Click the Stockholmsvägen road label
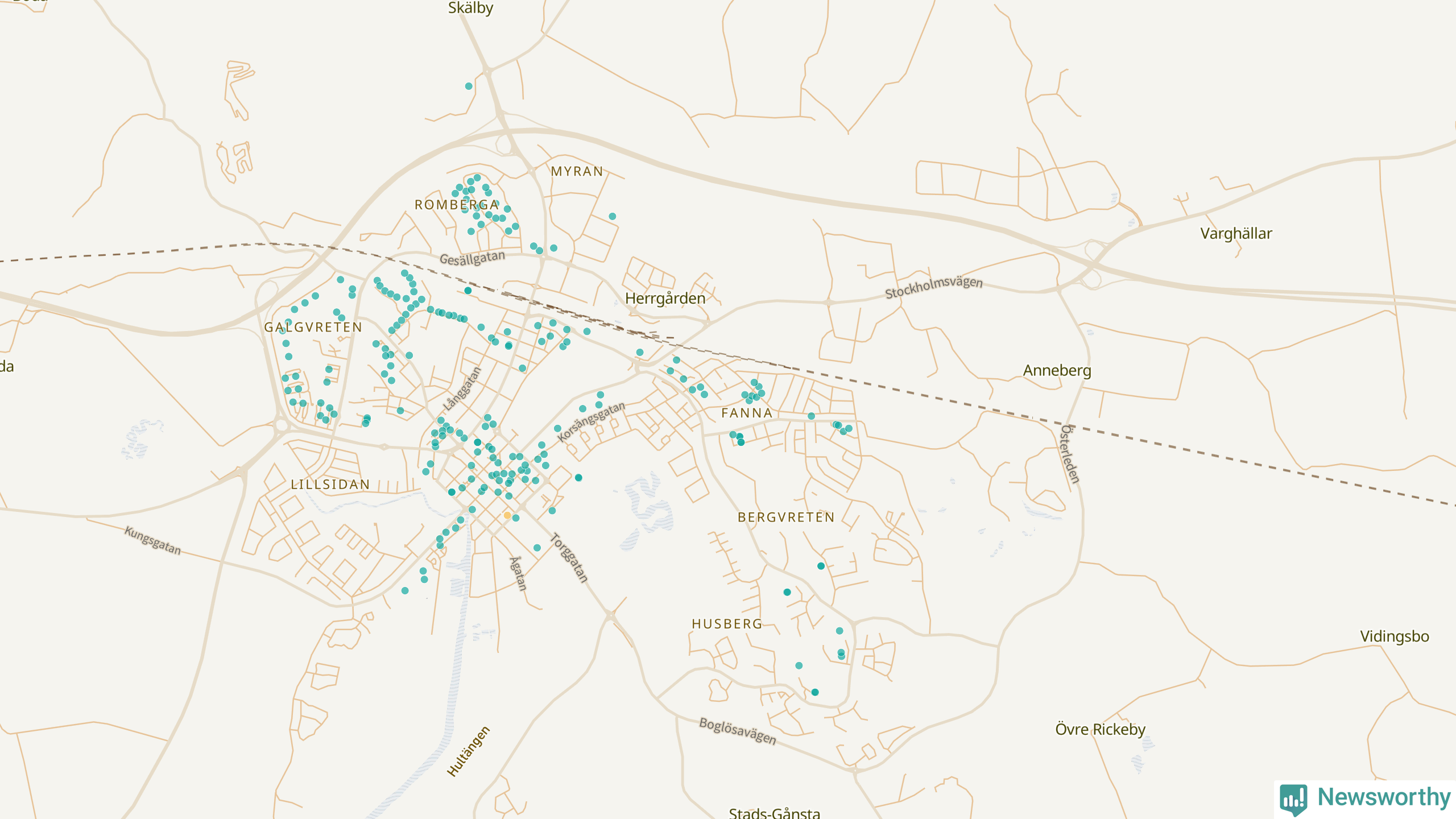 click(x=933, y=287)
